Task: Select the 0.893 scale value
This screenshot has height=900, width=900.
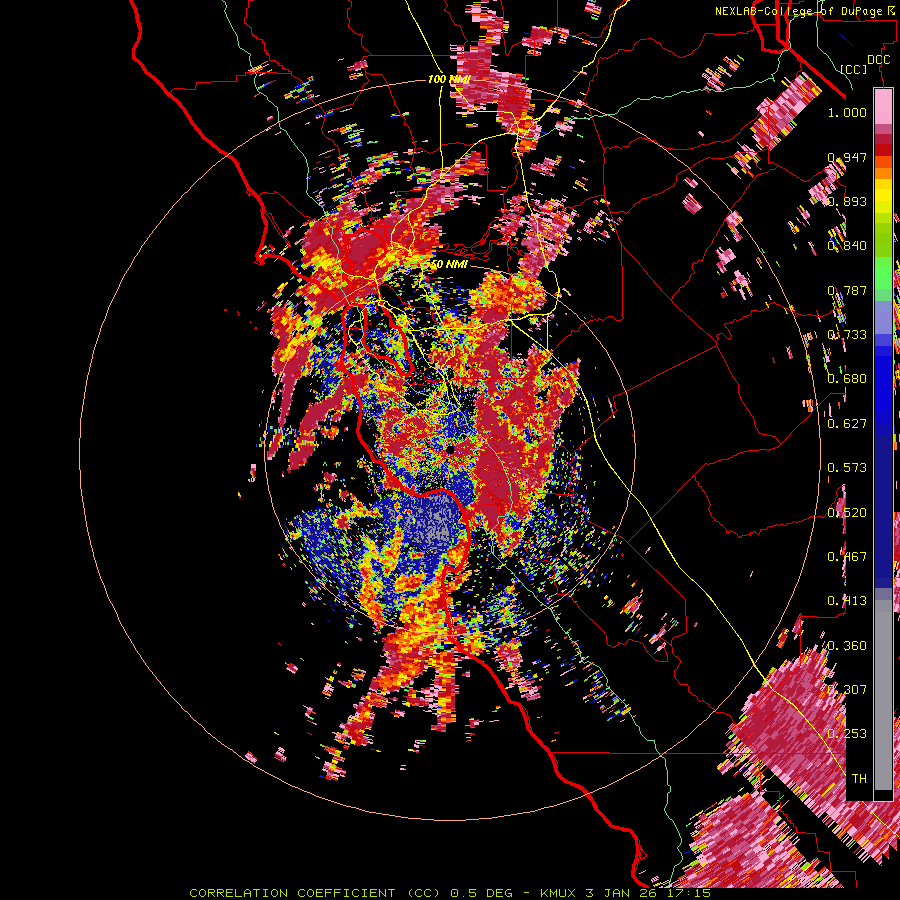Action: click(x=847, y=201)
